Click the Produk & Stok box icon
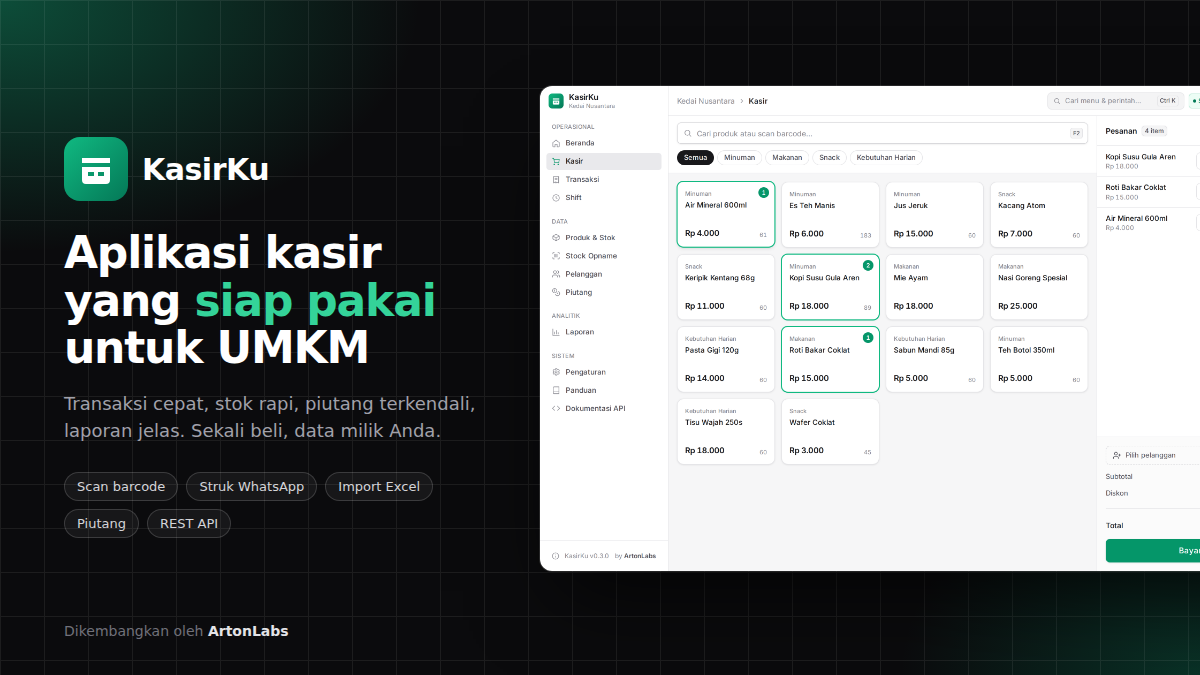The image size is (1200, 675). click(x=556, y=238)
